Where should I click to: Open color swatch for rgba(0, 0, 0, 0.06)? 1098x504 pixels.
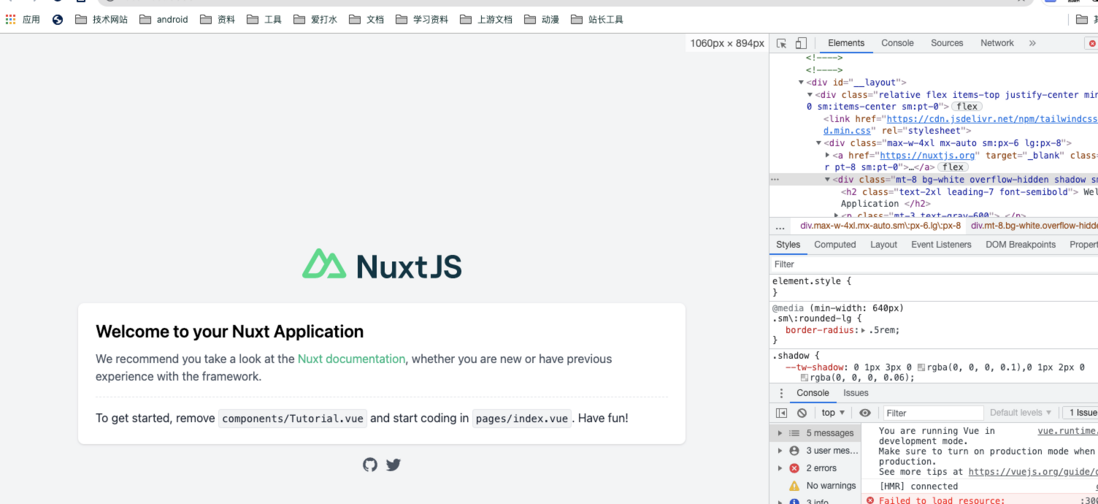click(804, 378)
